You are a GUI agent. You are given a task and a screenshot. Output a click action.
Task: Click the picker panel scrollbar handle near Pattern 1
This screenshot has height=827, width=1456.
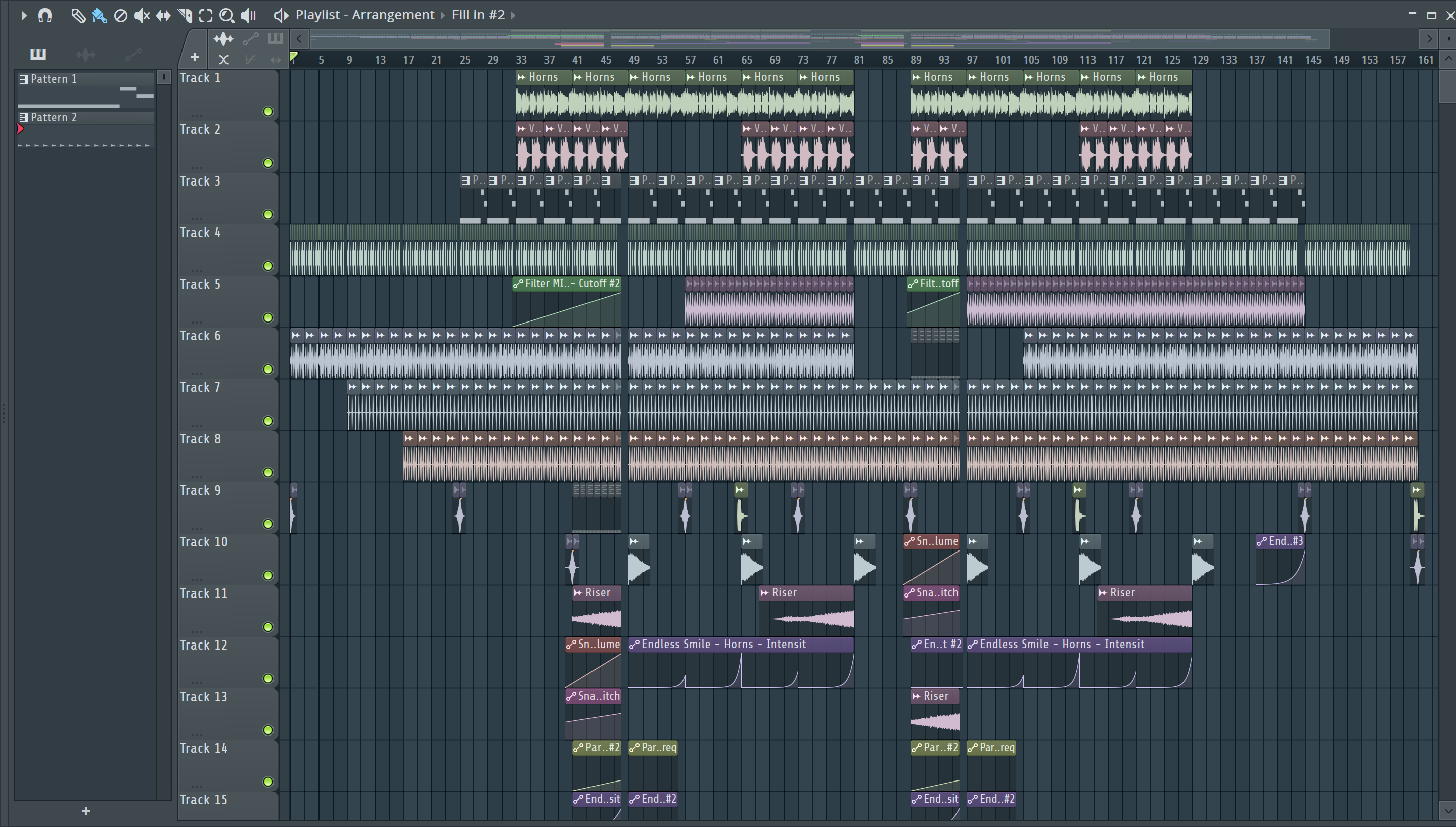163,76
